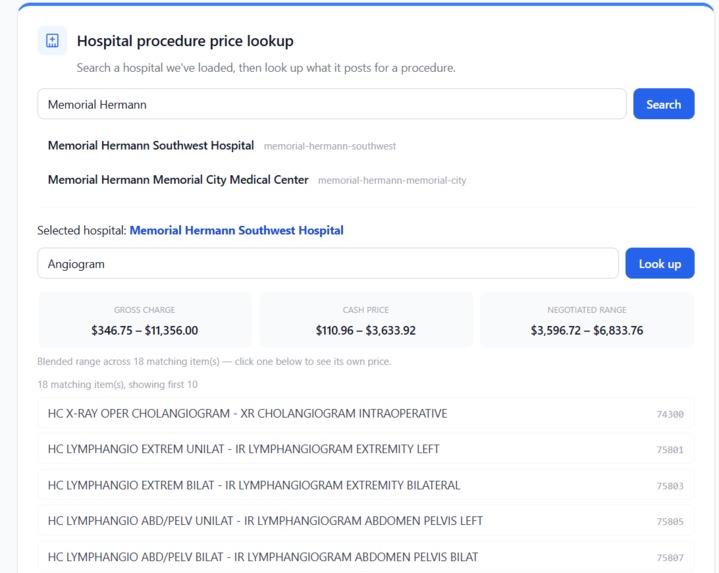Click the 'Hospital procedure price lookup' heading
This screenshot has height=573, width=719.
tap(185, 41)
